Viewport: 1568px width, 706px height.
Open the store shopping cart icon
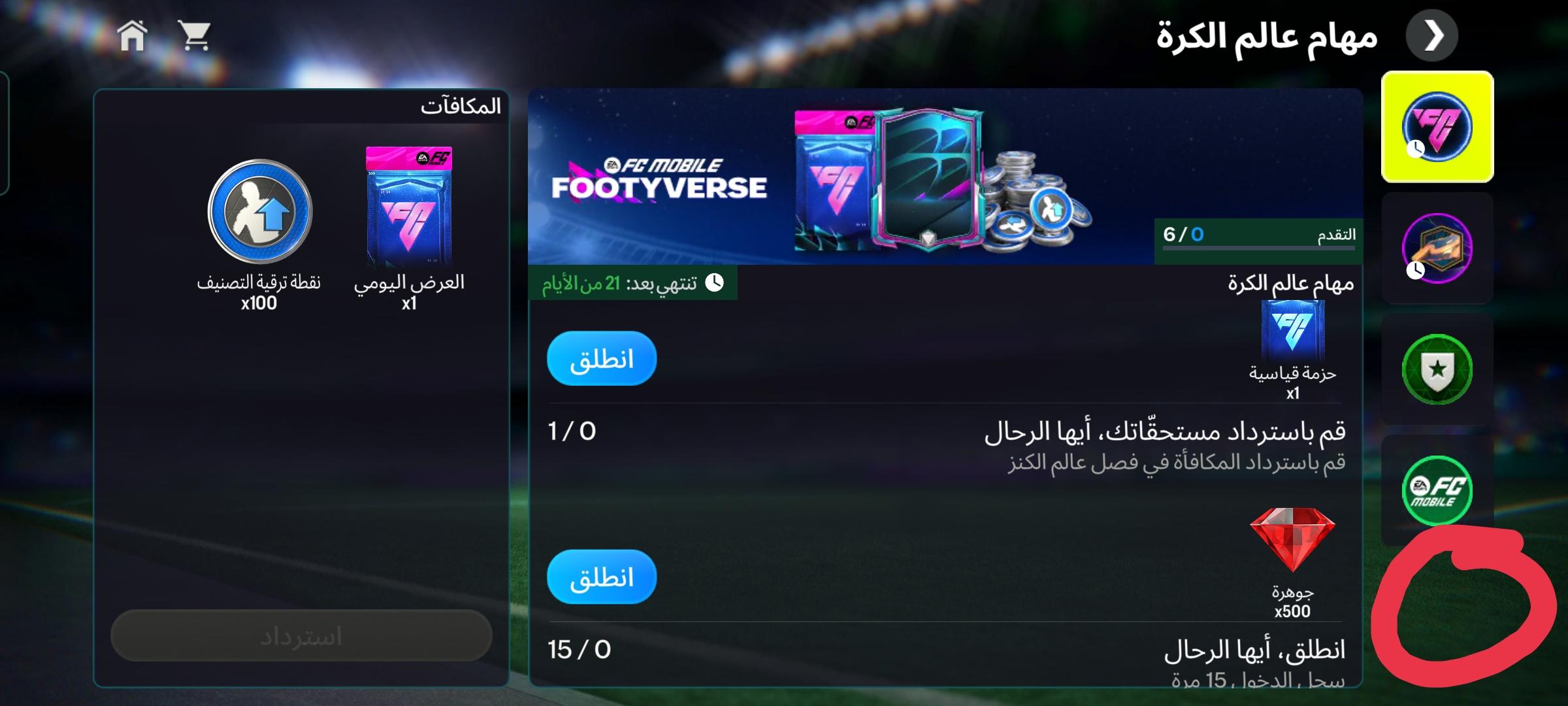point(195,36)
